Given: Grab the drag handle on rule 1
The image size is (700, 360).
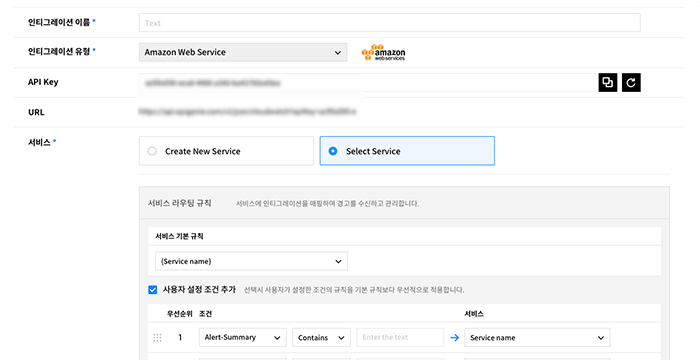Looking at the screenshot, I should point(157,338).
